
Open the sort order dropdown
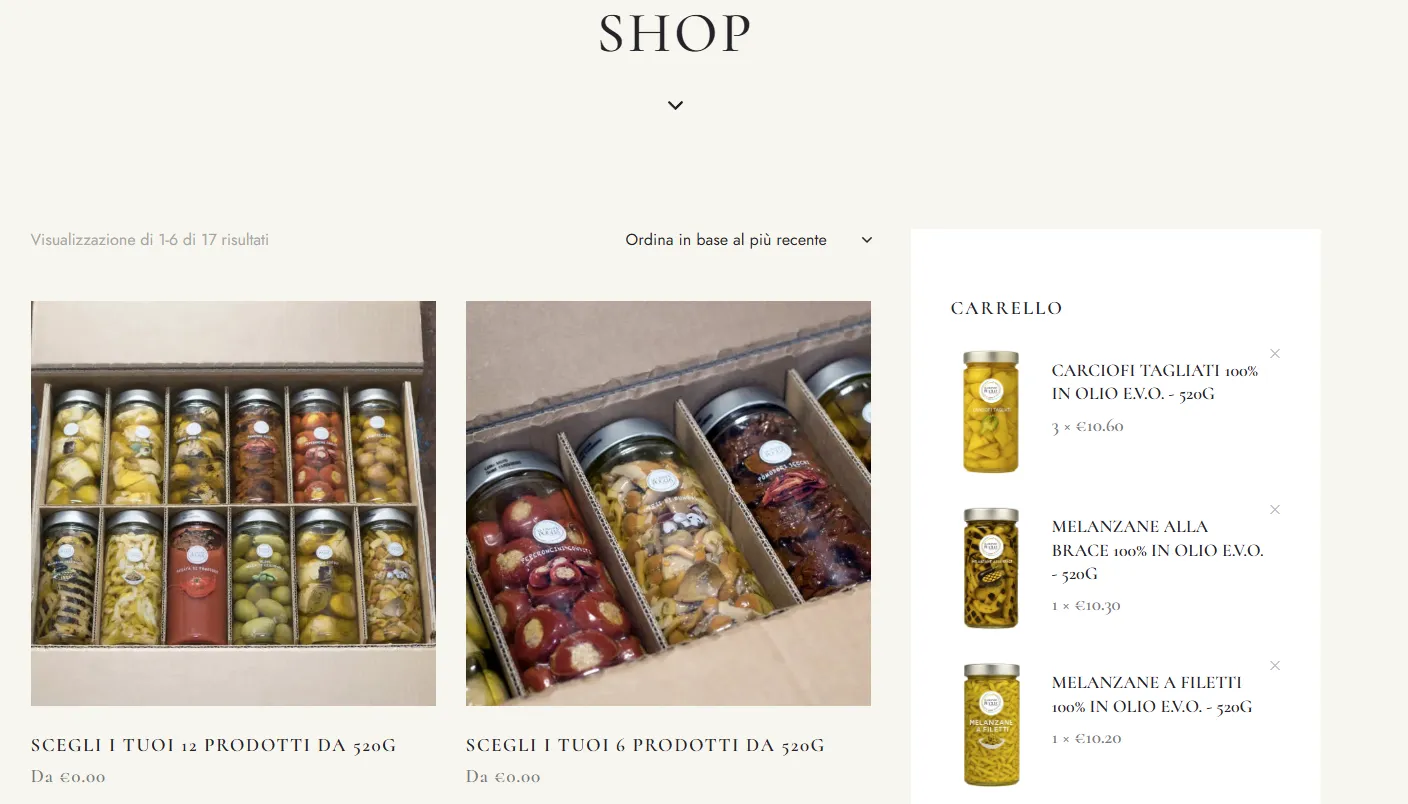pos(748,240)
